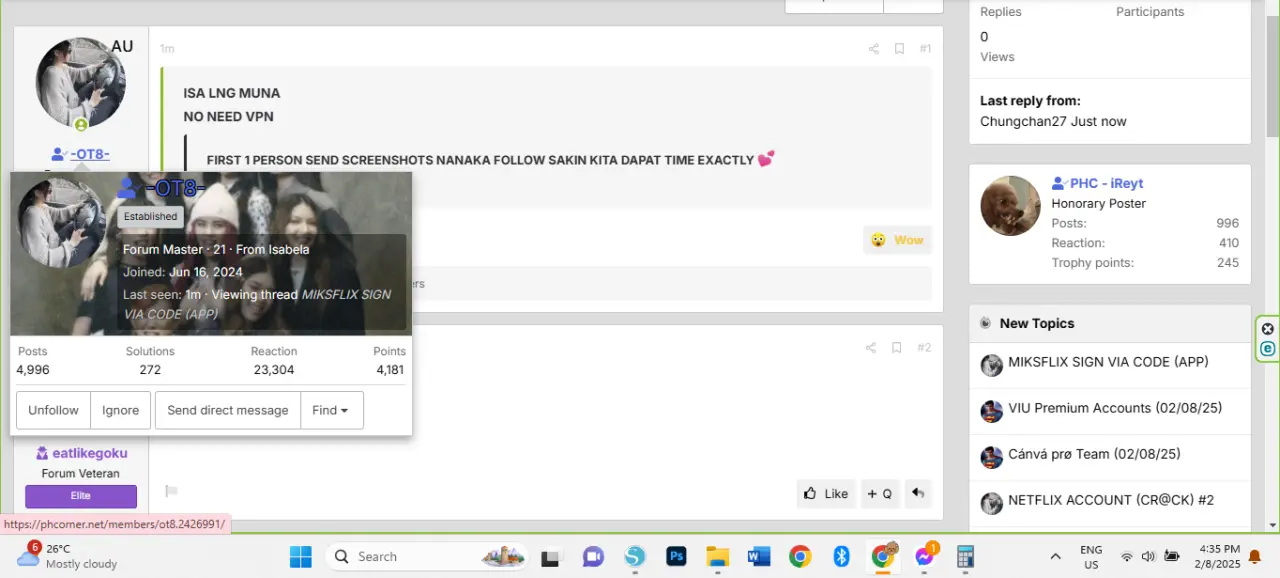The image size is (1280, 578).
Task: Open permalink #1 of first post
Action: click(925, 49)
